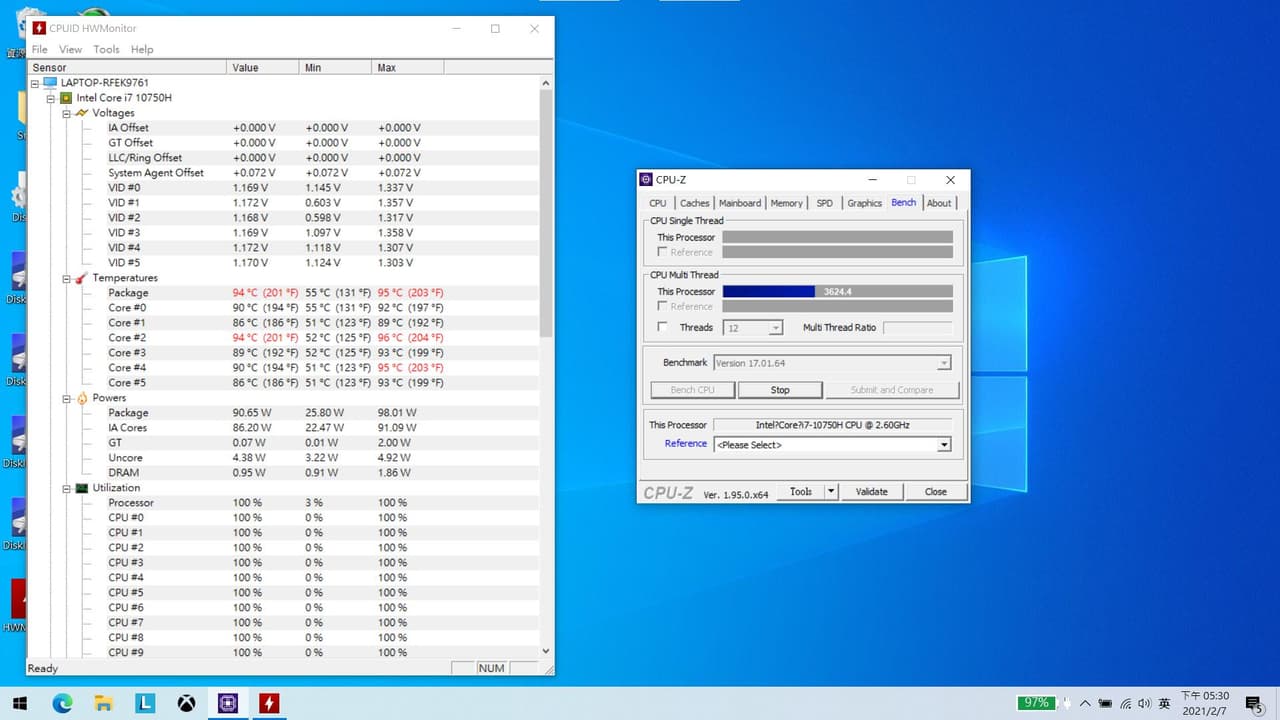Click the Tools button in CPU-Z
This screenshot has width=1280, height=720.
tap(801, 492)
